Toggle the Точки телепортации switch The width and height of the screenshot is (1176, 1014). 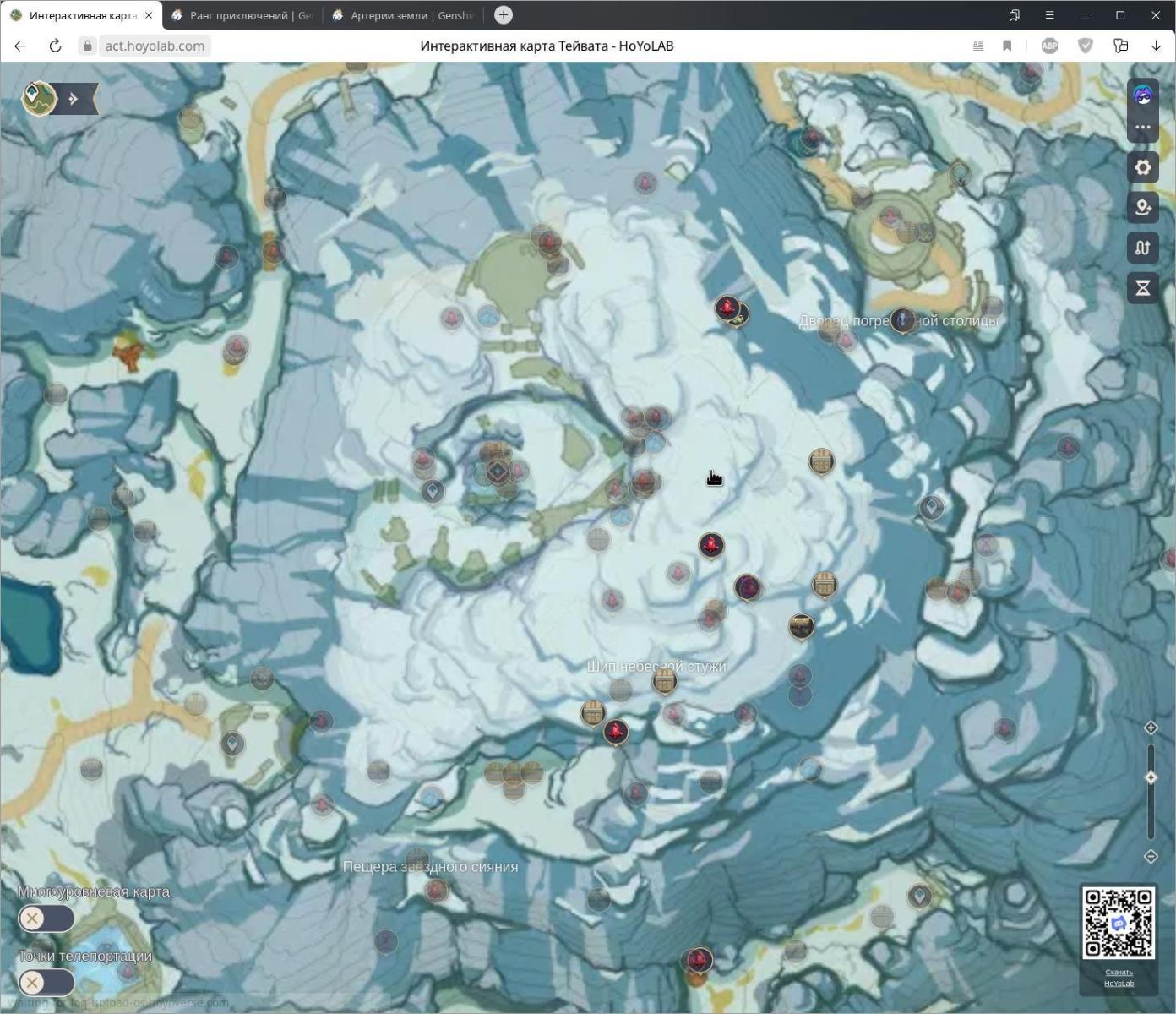pos(46,983)
